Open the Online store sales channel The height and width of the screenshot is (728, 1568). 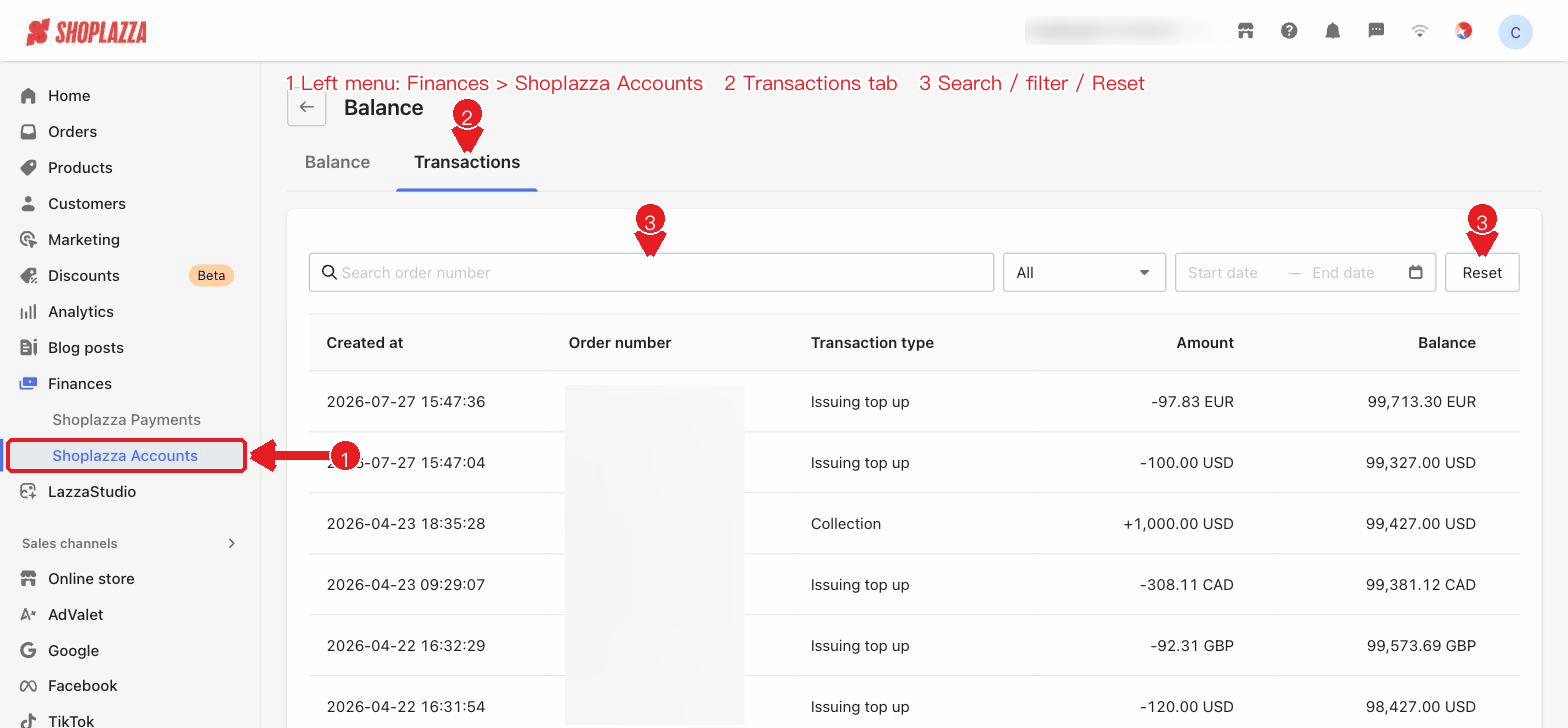coord(91,579)
